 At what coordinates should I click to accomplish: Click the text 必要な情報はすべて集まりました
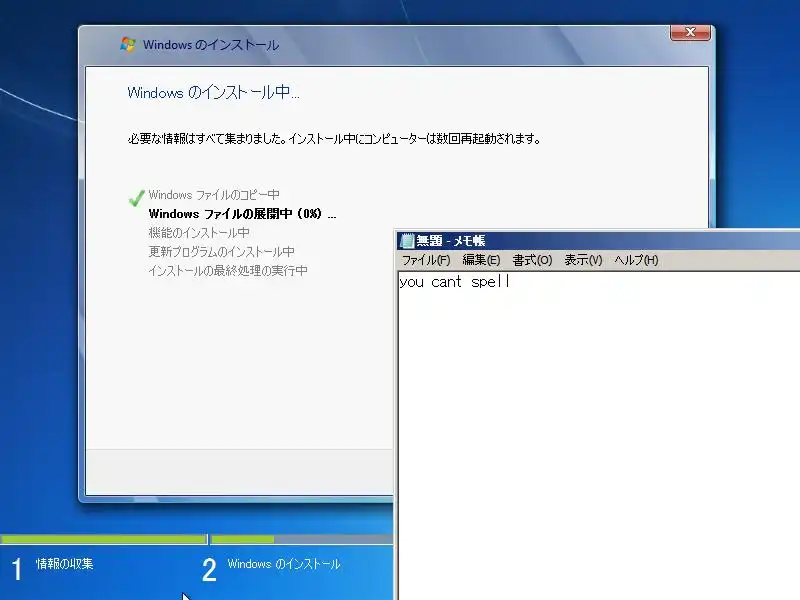207,138
